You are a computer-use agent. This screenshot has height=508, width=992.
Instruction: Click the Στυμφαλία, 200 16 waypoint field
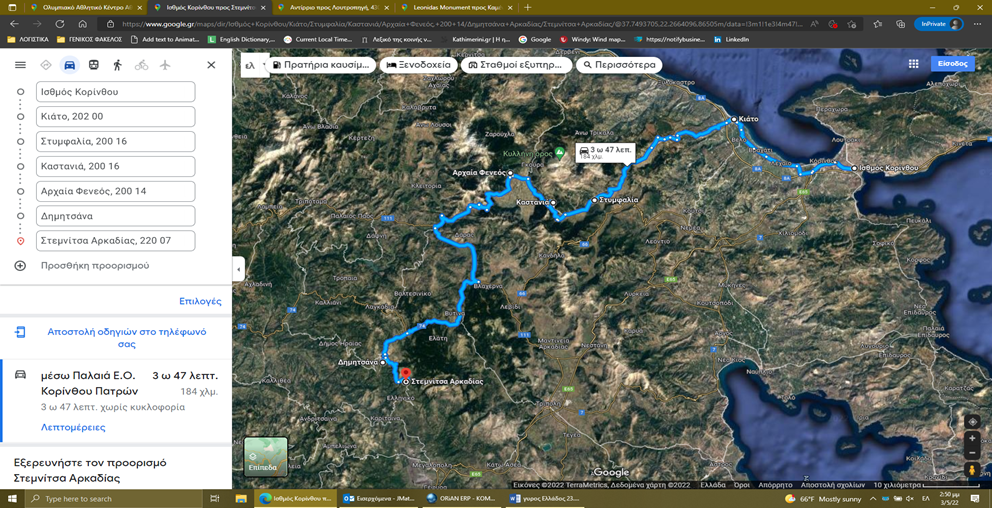point(116,141)
